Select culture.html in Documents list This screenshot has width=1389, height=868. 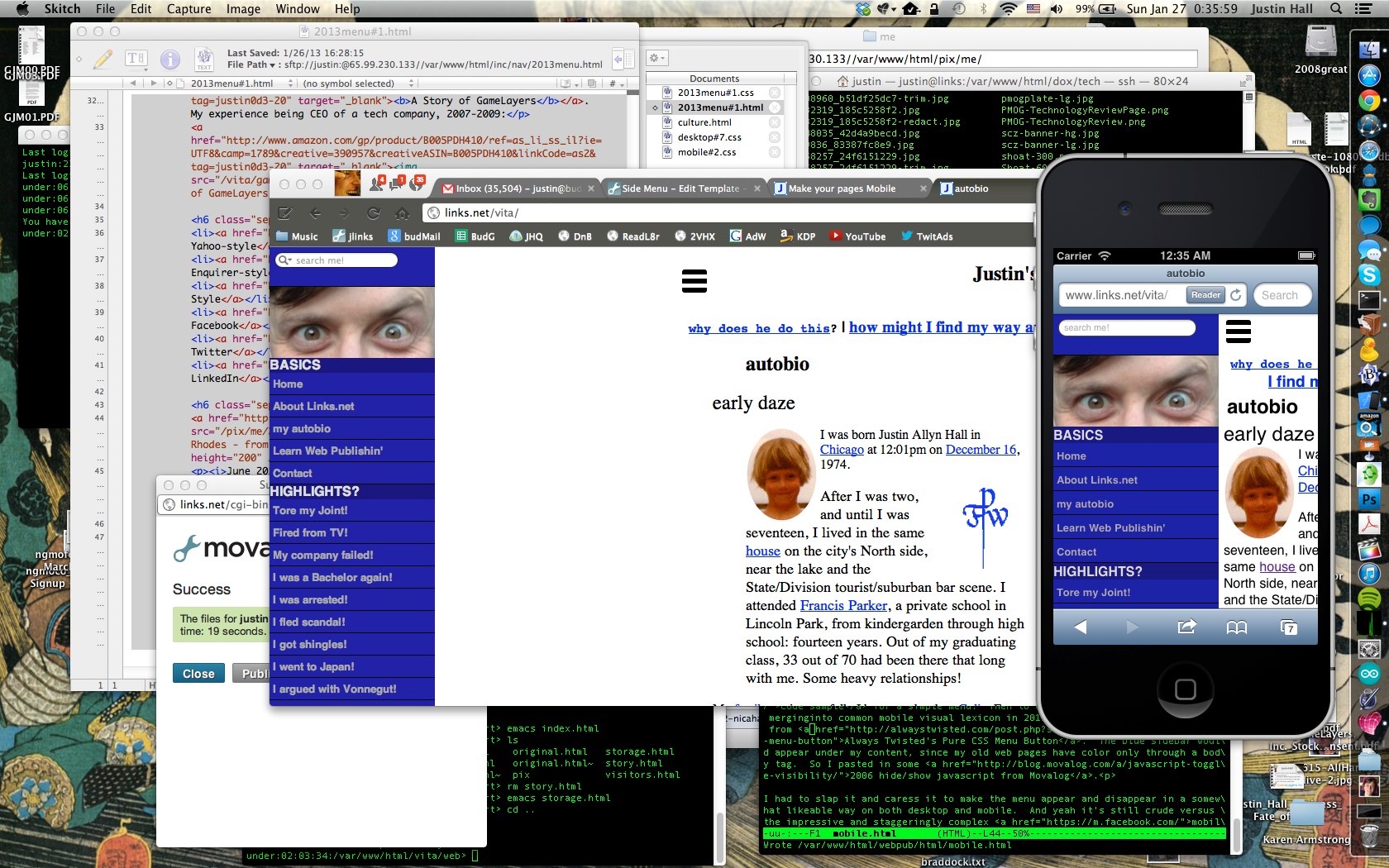point(704,122)
